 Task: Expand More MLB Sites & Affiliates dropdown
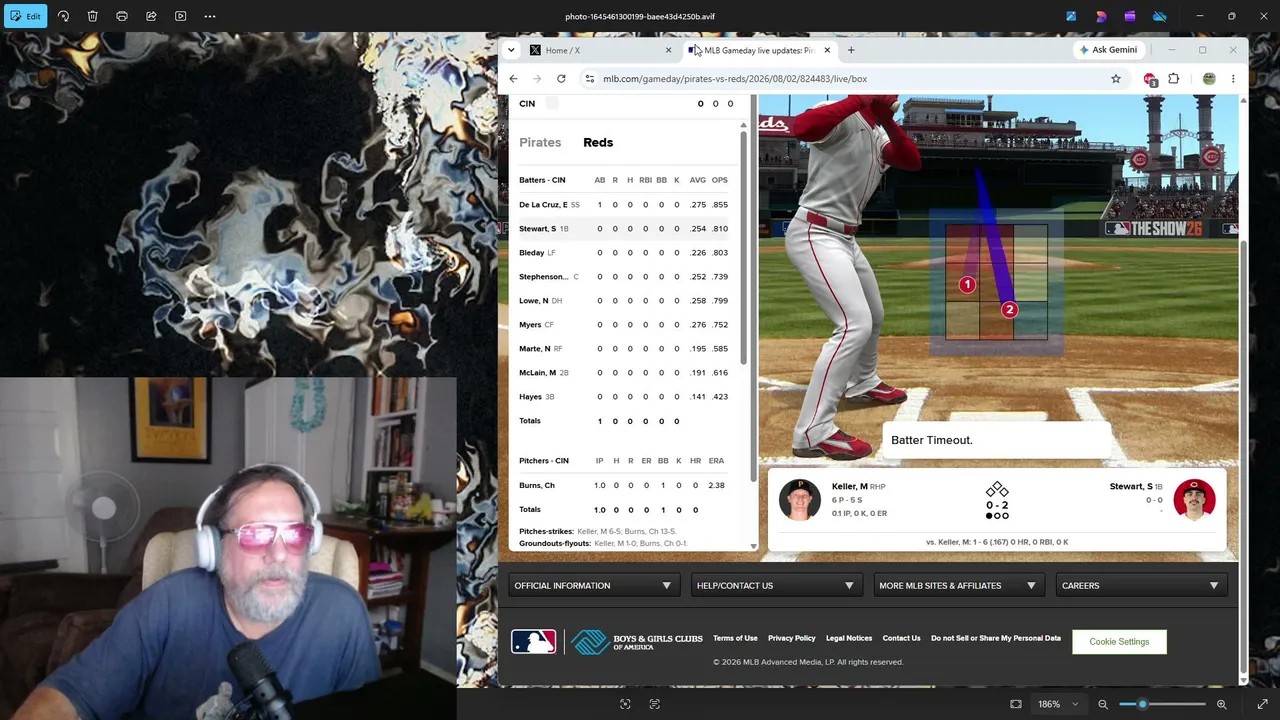coord(957,586)
